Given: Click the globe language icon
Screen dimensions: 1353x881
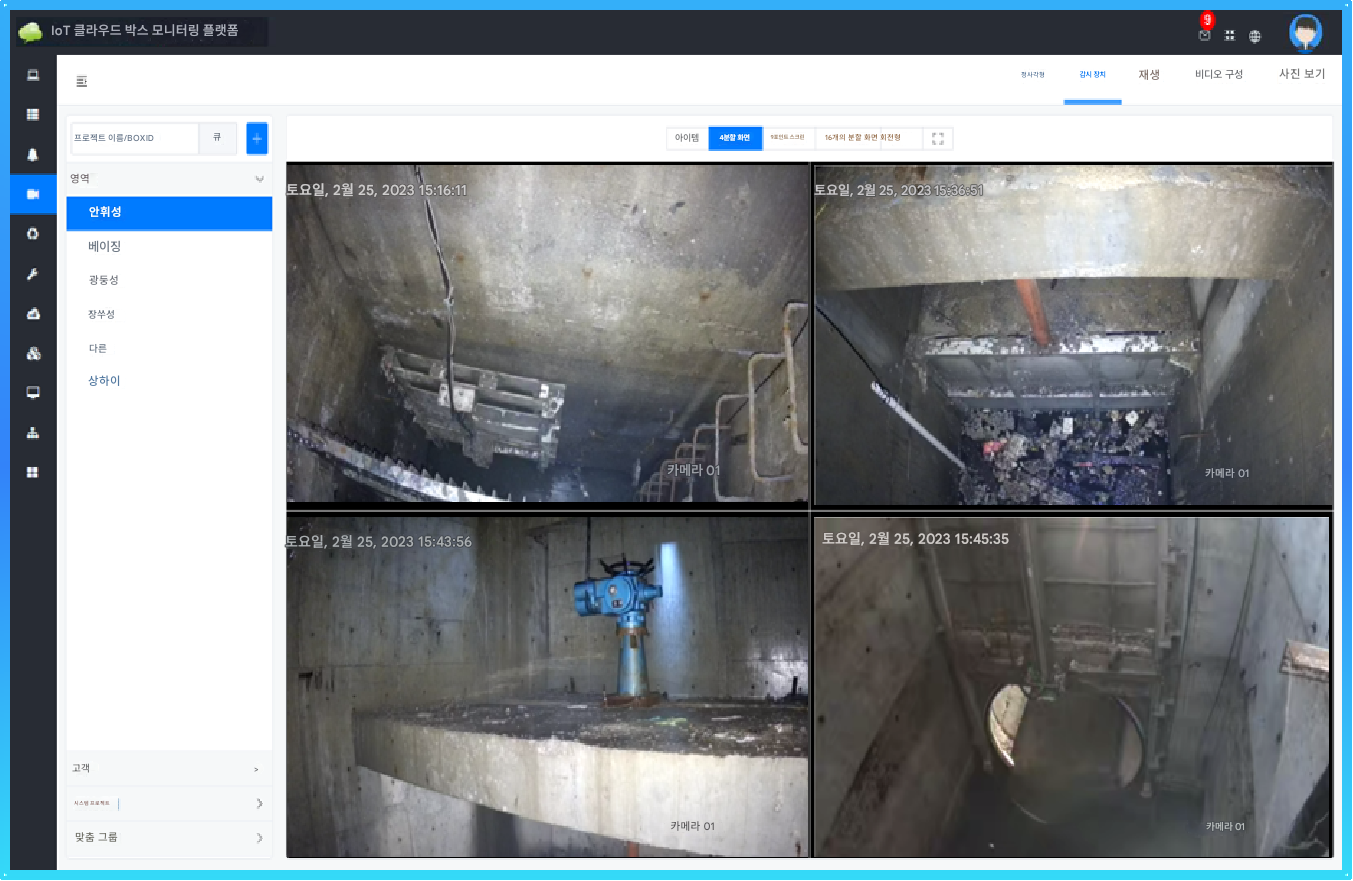Looking at the screenshot, I should tap(1255, 36).
